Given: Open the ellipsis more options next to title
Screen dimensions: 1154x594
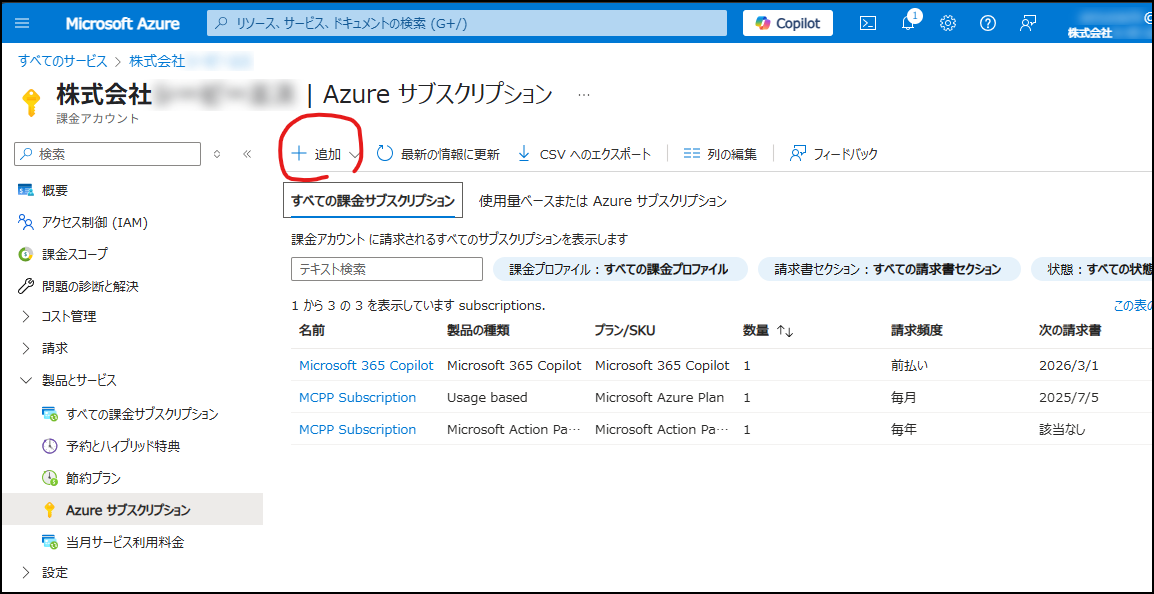Looking at the screenshot, I should [584, 94].
